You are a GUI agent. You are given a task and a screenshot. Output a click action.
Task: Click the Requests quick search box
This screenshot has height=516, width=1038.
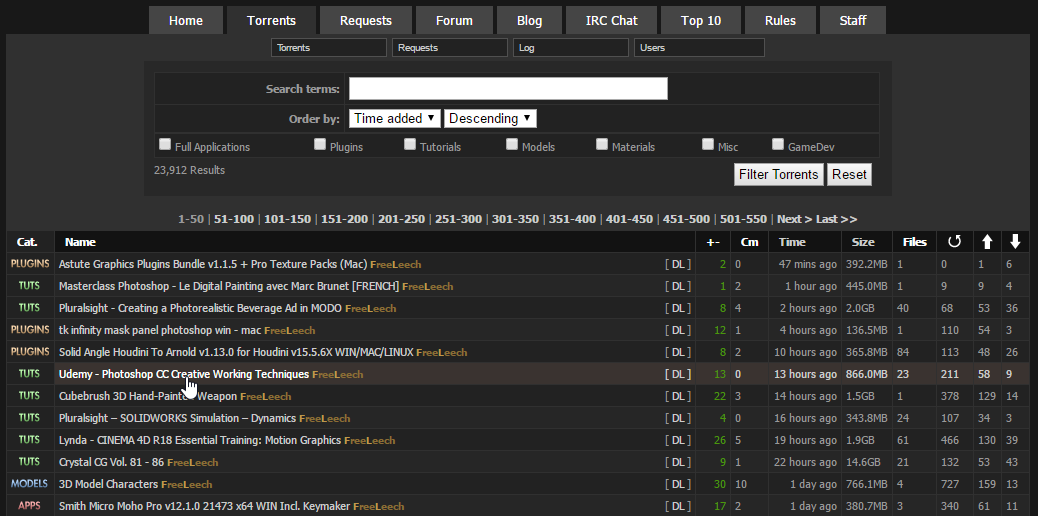(449, 48)
